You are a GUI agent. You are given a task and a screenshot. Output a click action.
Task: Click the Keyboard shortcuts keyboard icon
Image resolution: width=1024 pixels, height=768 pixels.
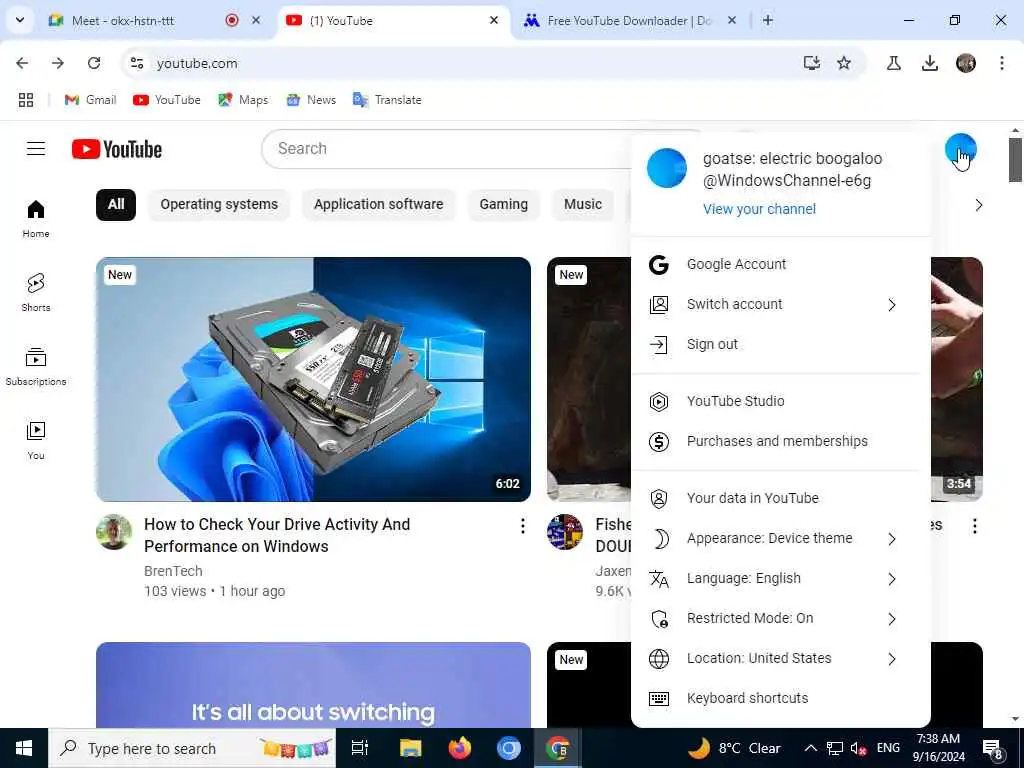tap(659, 699)
